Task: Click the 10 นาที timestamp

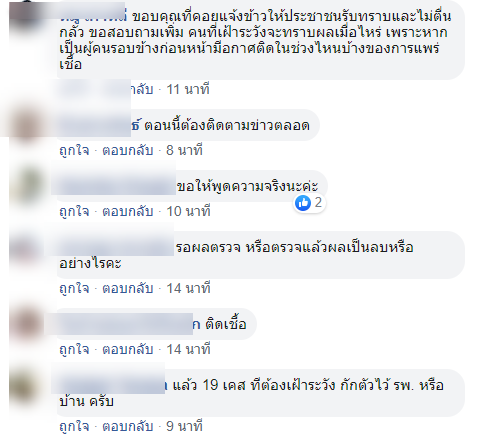Action: (188, 212)
